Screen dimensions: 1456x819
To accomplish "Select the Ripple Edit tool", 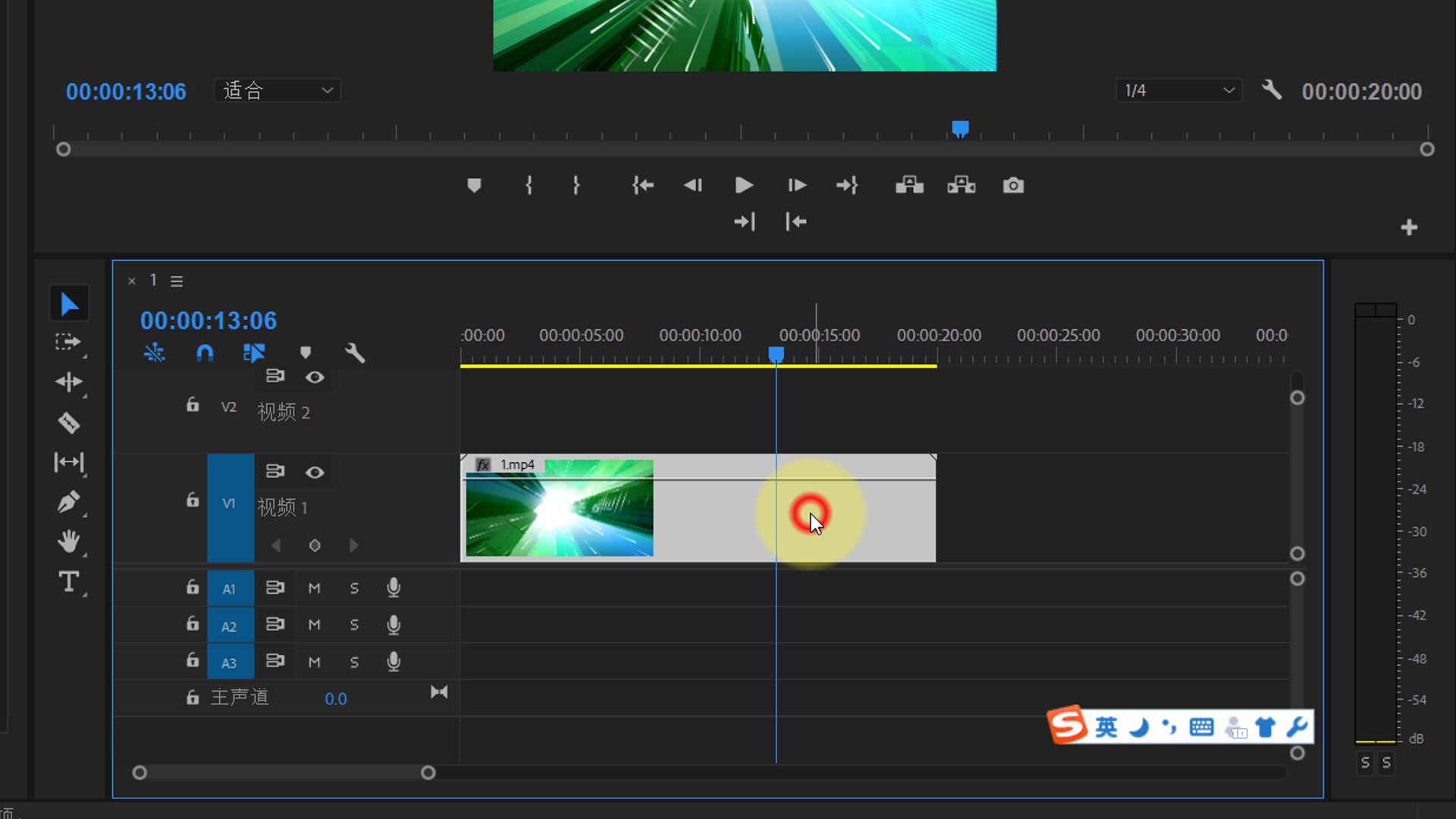I will (69, 381).
